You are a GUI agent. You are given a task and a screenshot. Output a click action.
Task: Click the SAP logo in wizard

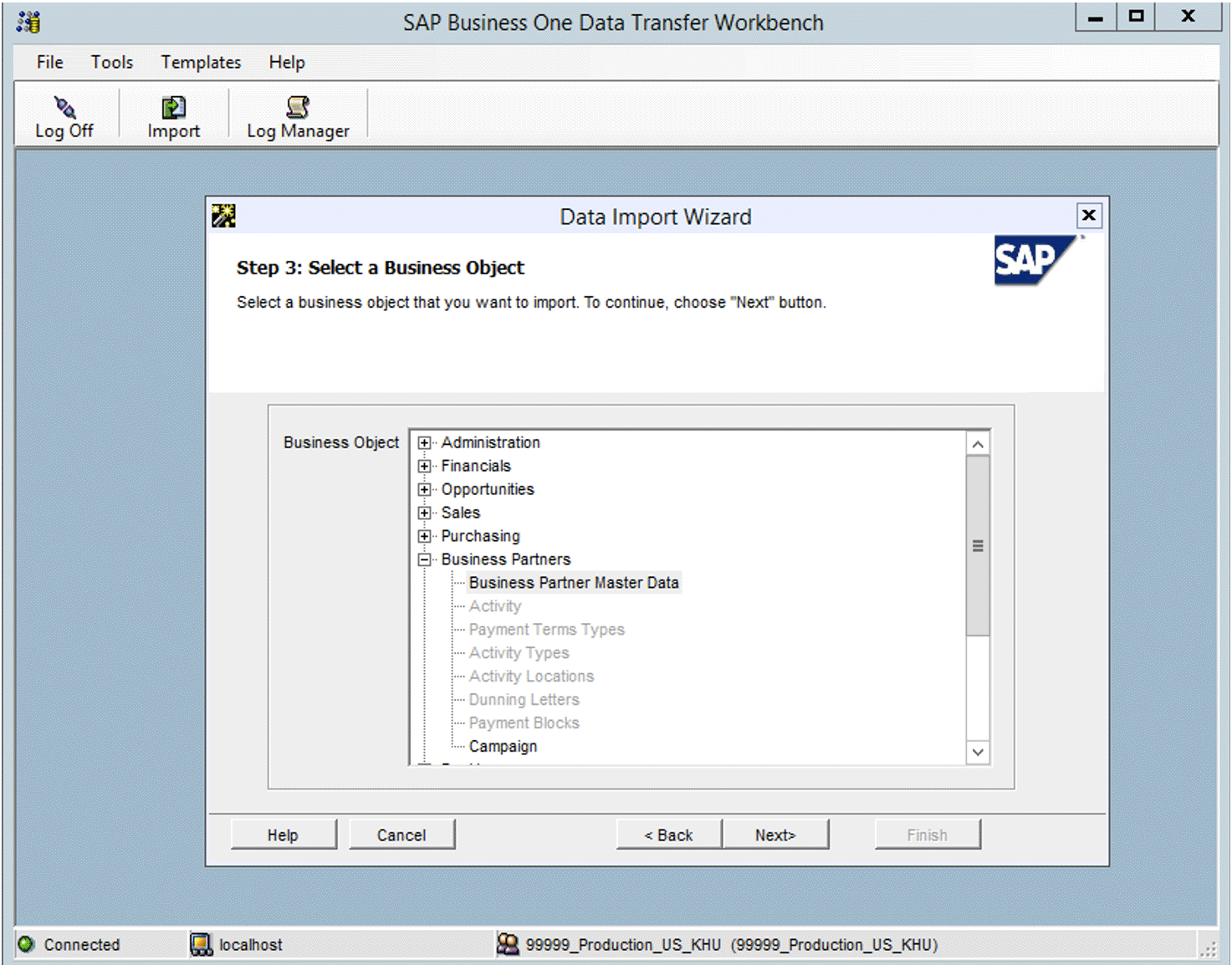coord(1037,260)
